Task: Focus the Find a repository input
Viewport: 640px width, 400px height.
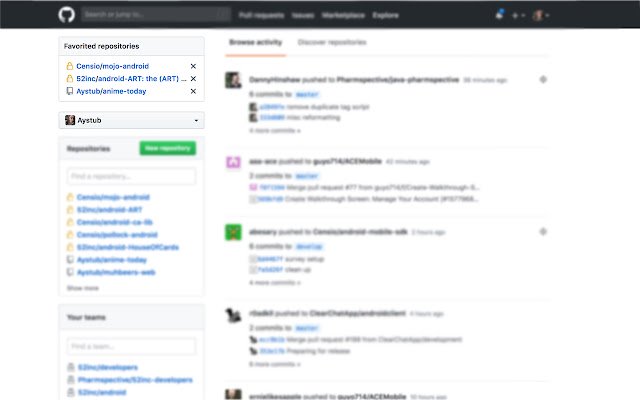Action: [131, 176]
